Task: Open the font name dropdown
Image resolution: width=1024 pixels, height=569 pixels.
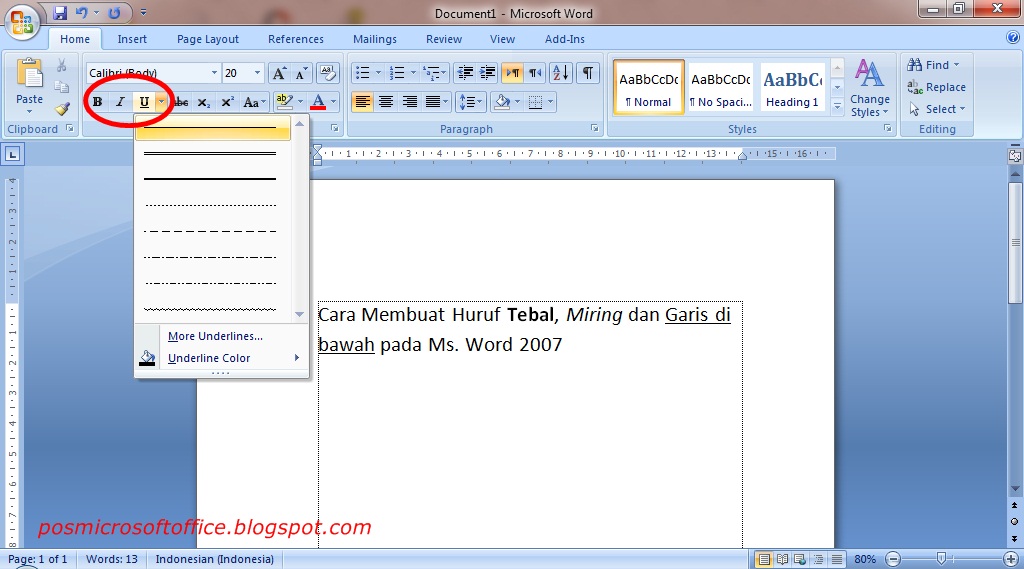Action: click(214, 73)
